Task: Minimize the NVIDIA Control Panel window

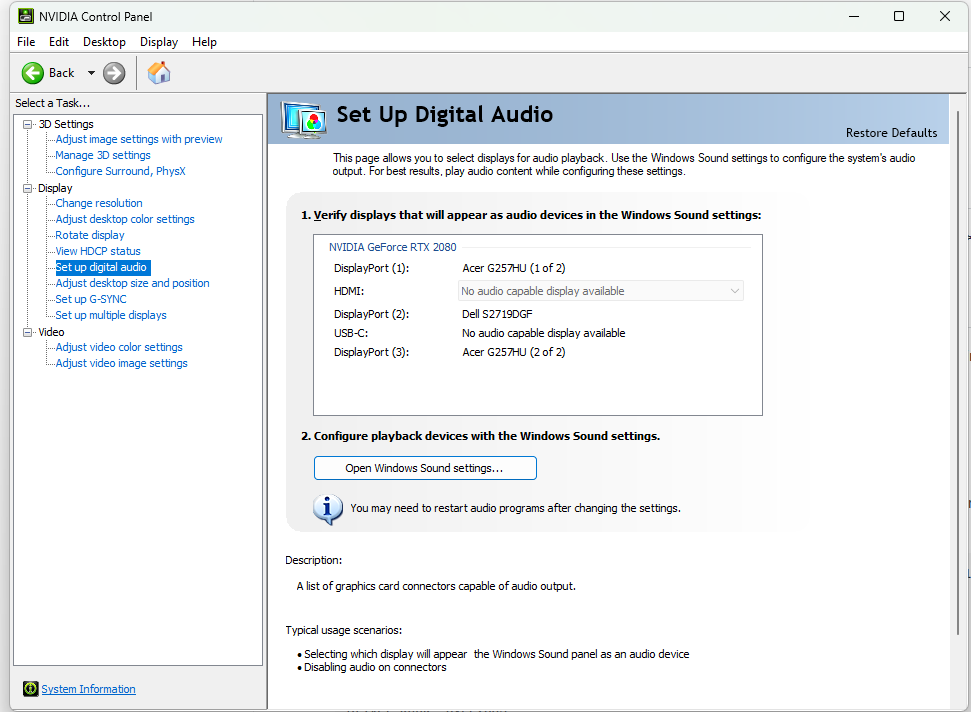Action: (854, 16)
